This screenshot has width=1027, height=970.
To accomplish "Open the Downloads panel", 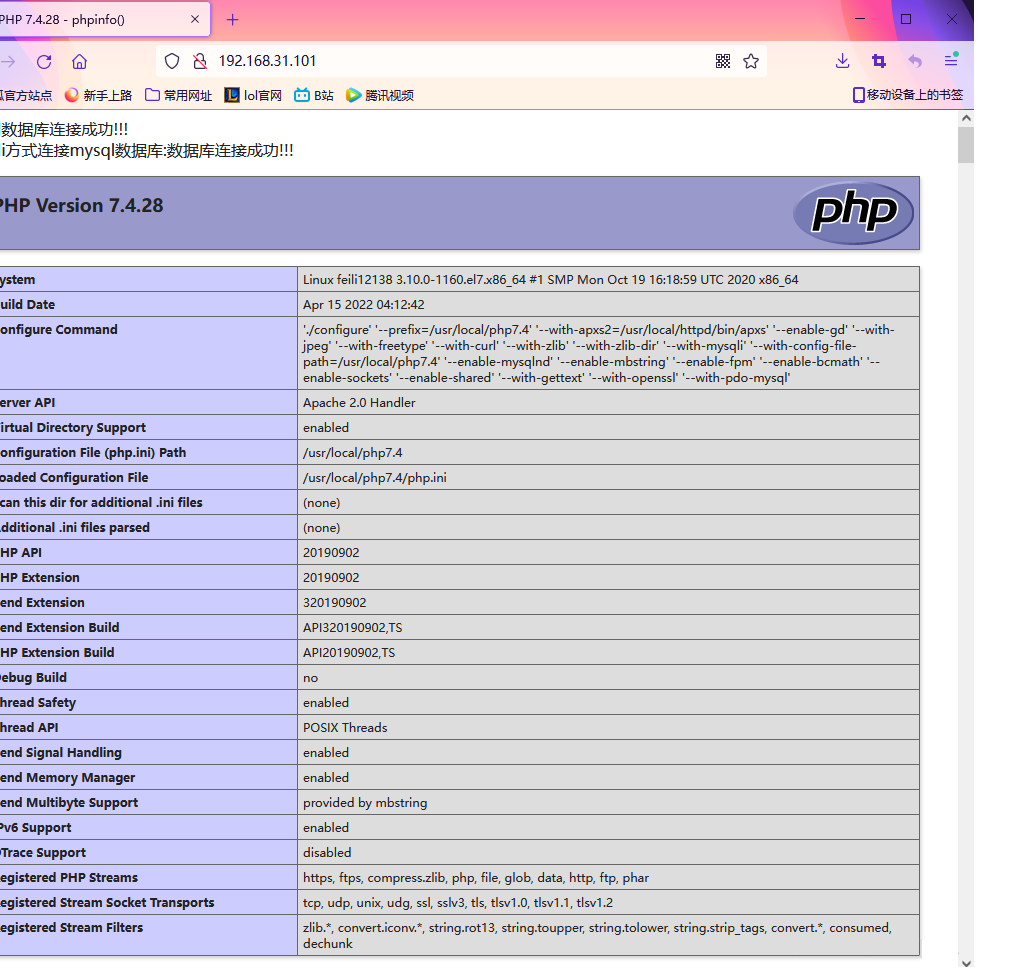I will coord(842,61).
